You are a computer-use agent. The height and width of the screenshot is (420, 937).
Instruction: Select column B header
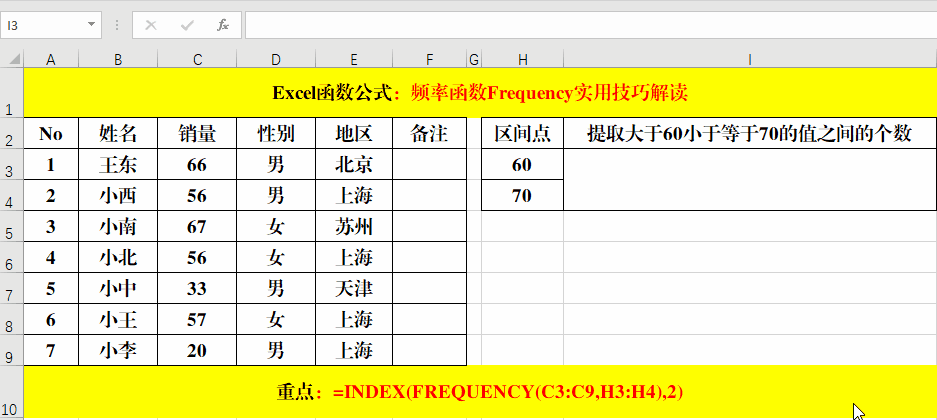coord(118,59)
